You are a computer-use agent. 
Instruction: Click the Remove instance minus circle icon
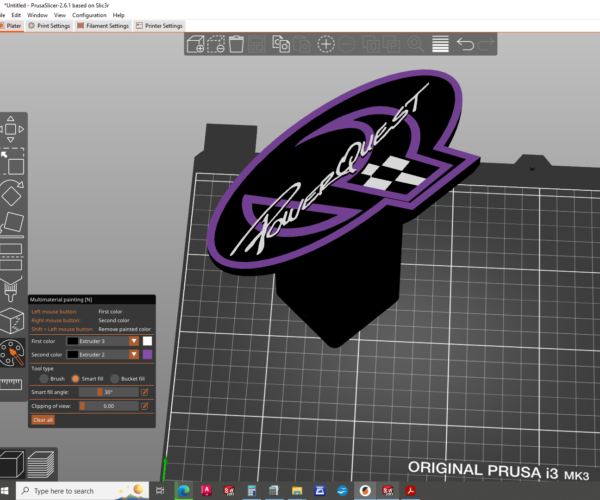[x=347, y=44]
